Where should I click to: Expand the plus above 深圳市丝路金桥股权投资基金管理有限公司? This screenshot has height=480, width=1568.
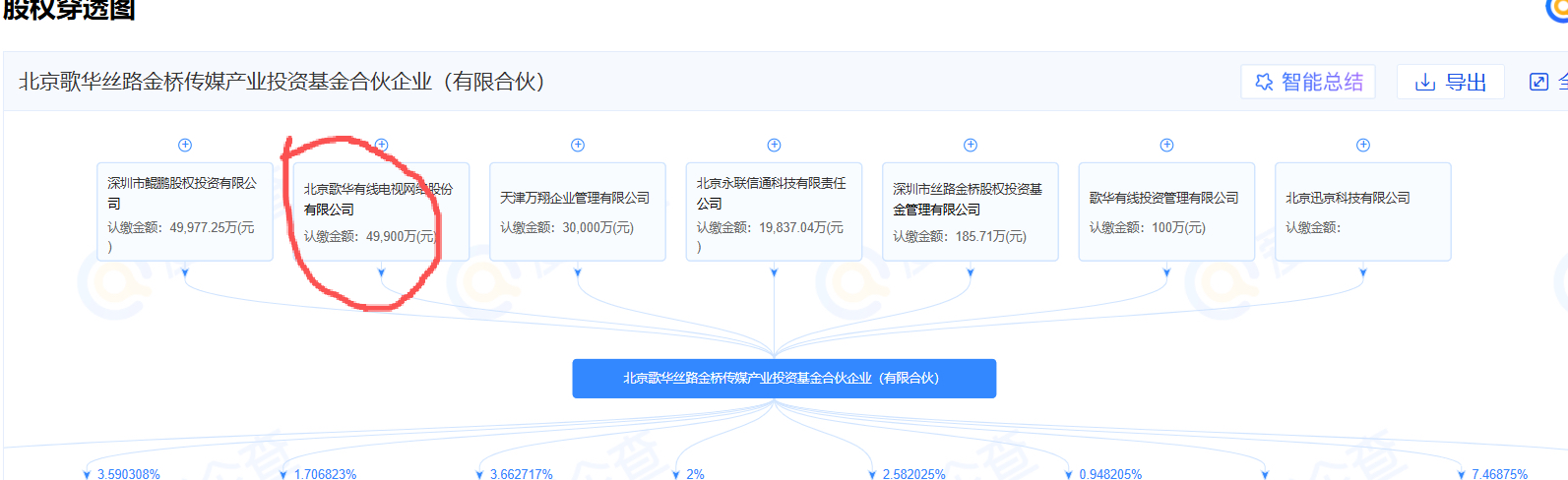(971, 145)
